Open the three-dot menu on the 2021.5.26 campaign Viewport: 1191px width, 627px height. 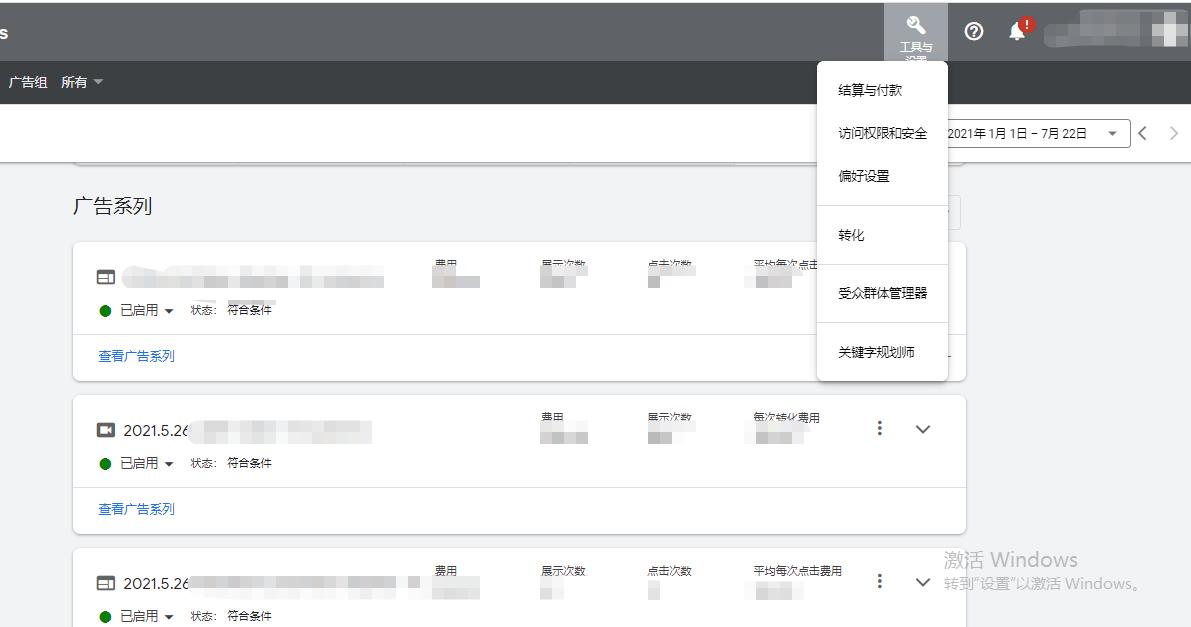click(x=879, y=428)
